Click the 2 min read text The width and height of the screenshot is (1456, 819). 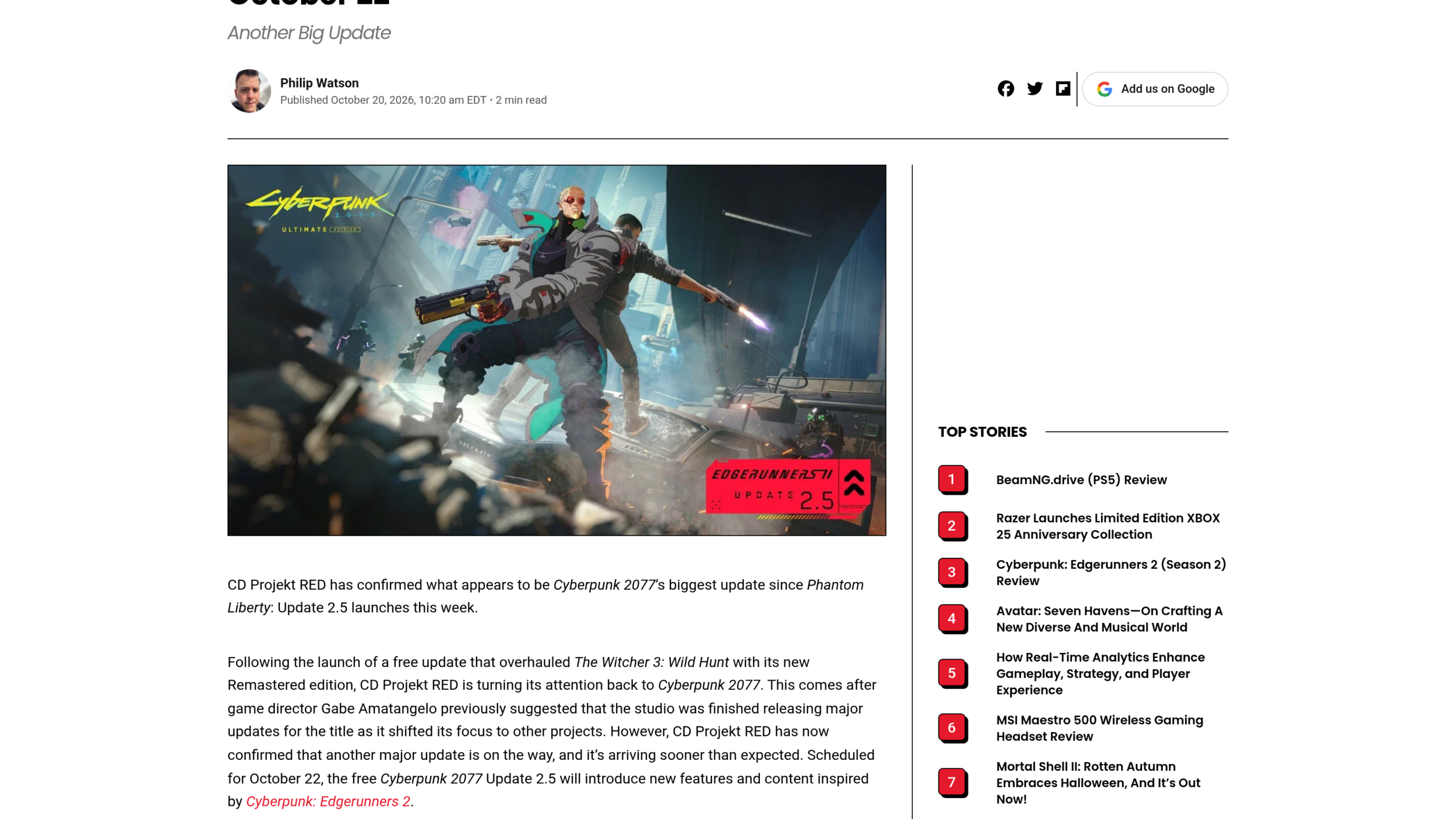pos(521,100)
